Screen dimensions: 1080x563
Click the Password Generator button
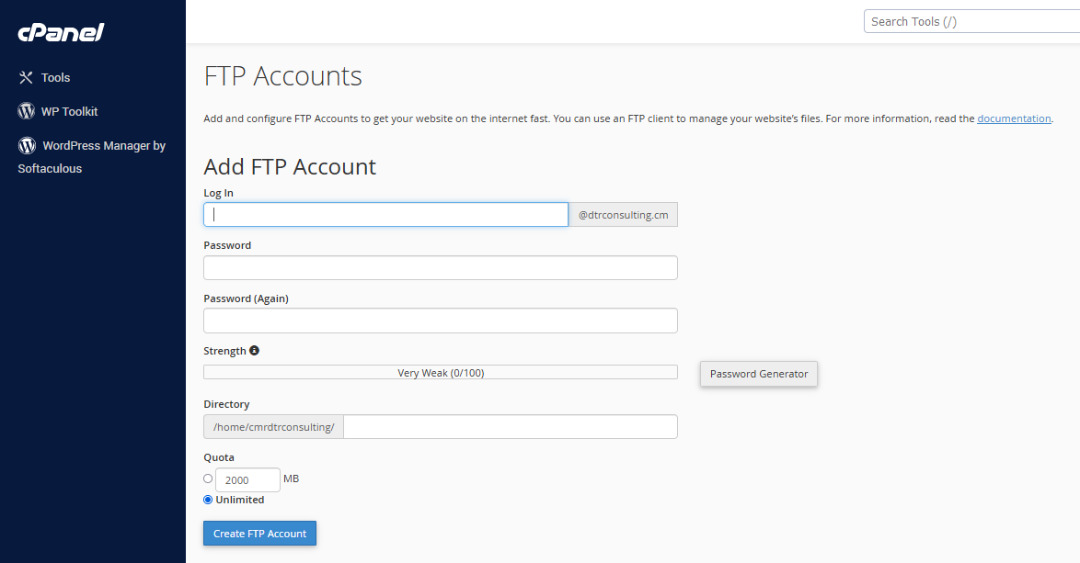click(758, 373)
